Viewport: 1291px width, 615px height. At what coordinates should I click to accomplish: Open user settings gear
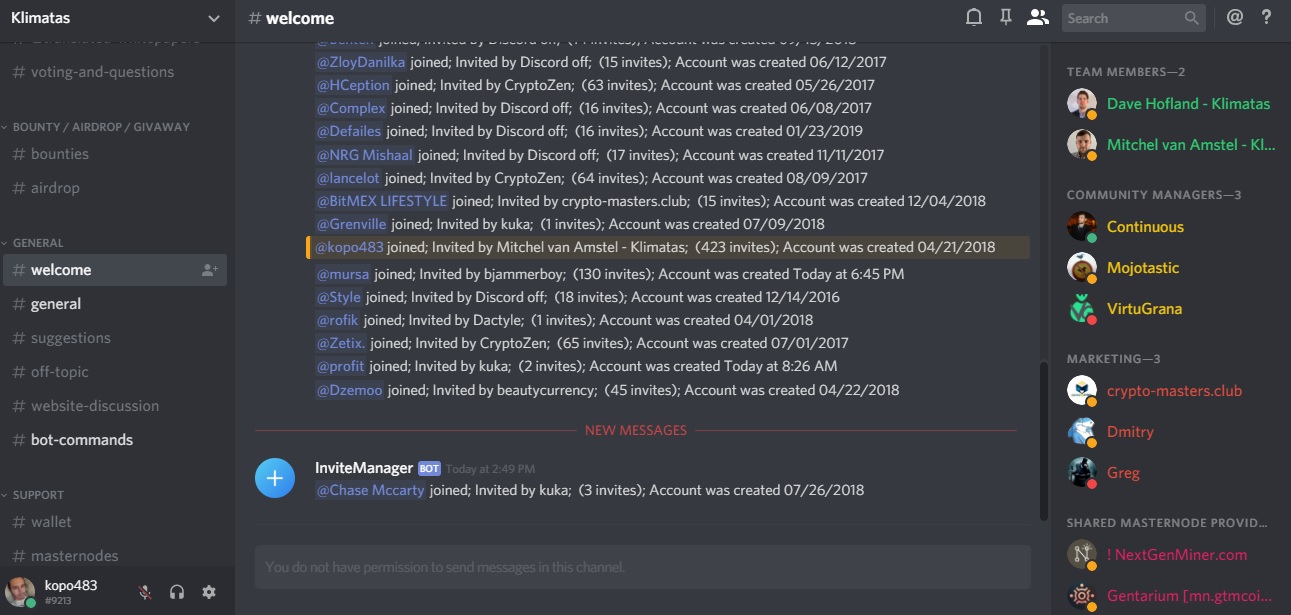209,592
